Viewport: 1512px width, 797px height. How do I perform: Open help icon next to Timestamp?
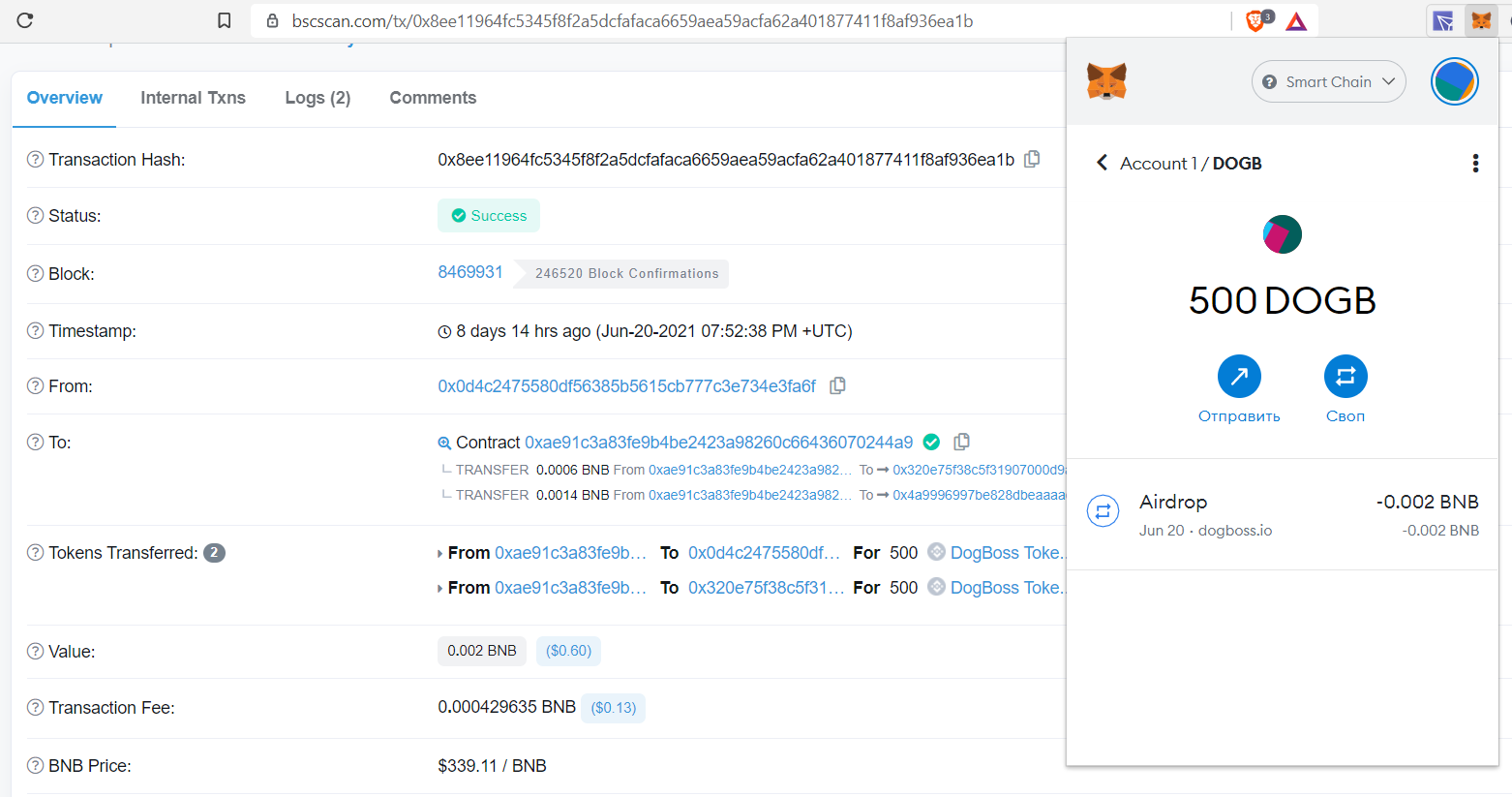click(x=35, y=330)
